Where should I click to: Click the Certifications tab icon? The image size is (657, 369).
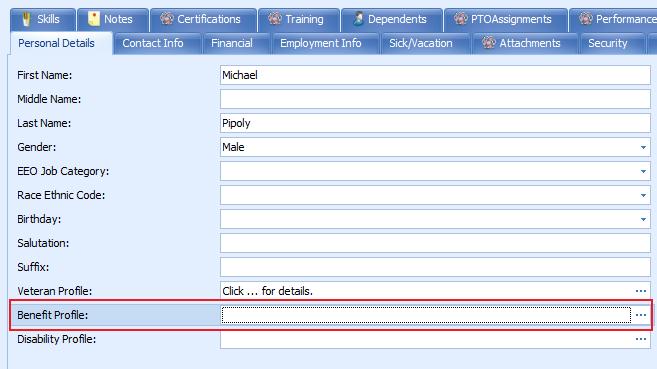tap(167, 19)
